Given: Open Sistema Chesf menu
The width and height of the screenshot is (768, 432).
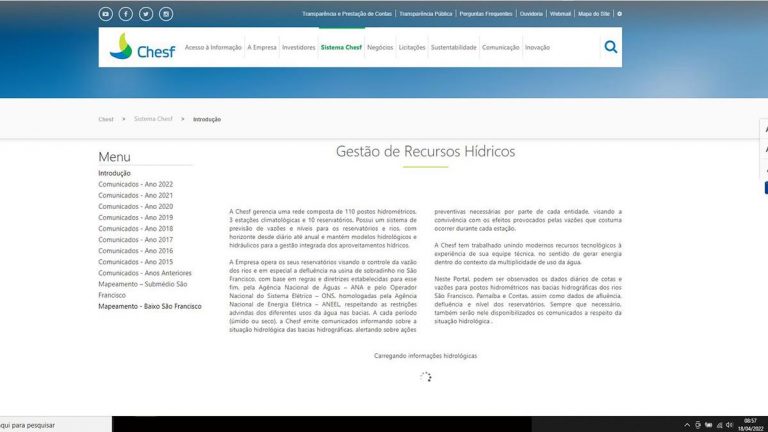Looking at the screenshot, I should point(341,48).
